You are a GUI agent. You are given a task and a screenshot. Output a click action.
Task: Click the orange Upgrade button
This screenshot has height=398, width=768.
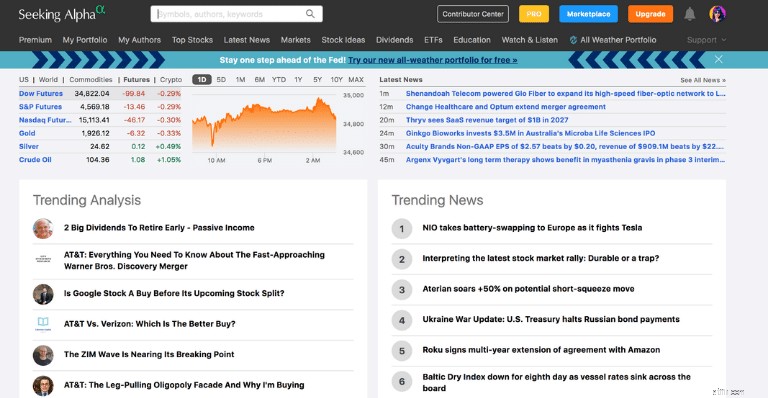click(x=650, y=14)
